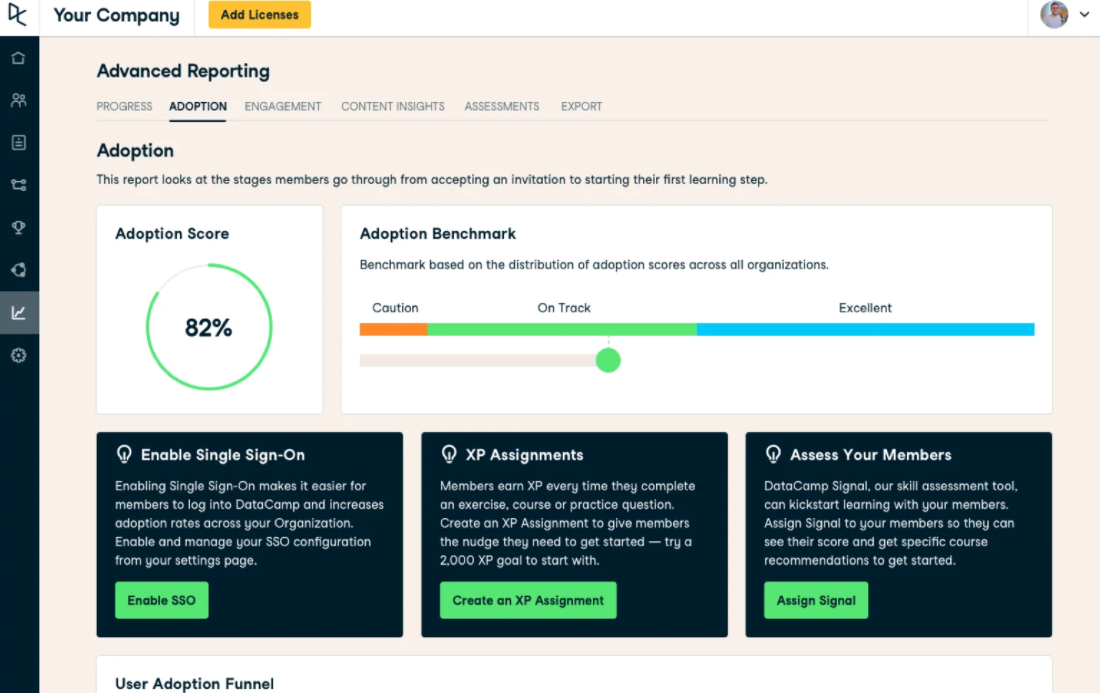The height and width of the screenshot is (693, 1100).
Task: Click the Assign Signal button
Action: (816, 600)
